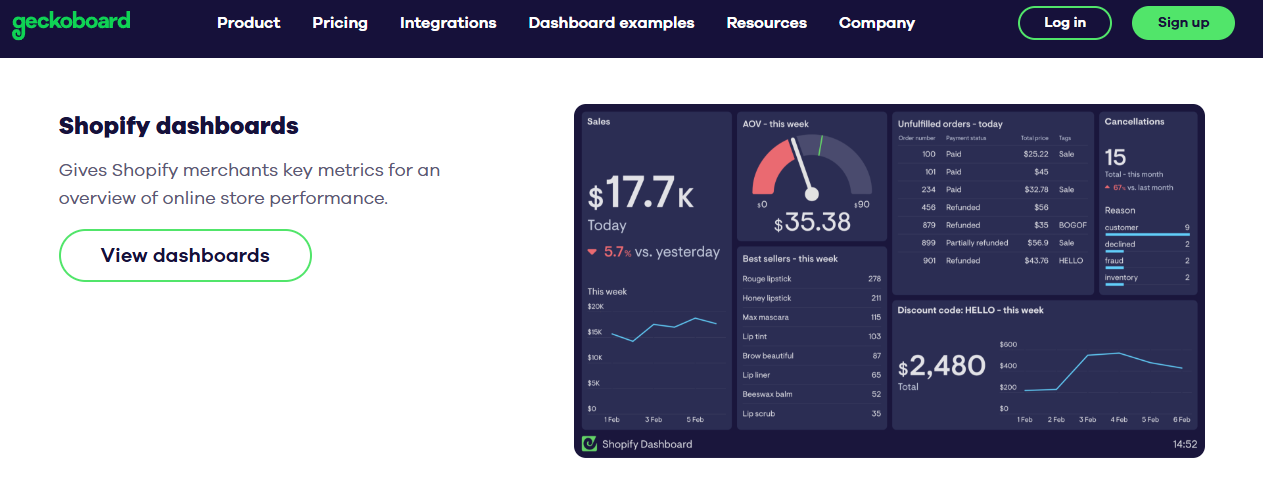
Task: Click the 'Partially refunded' payment status
Action: click(977, 242)
